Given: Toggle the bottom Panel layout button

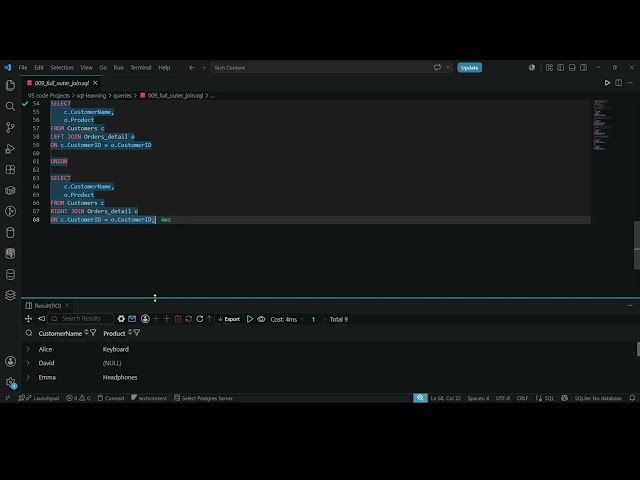Looking at the screenshot, I should (572, 67).
